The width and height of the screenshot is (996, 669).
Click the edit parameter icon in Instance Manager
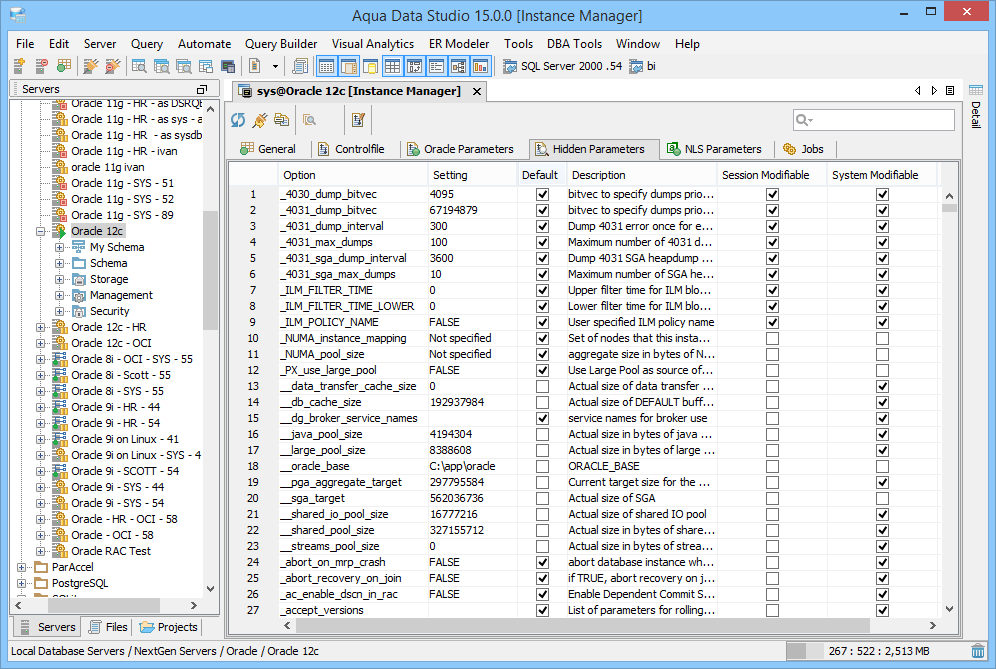click(x=358, y=119)
